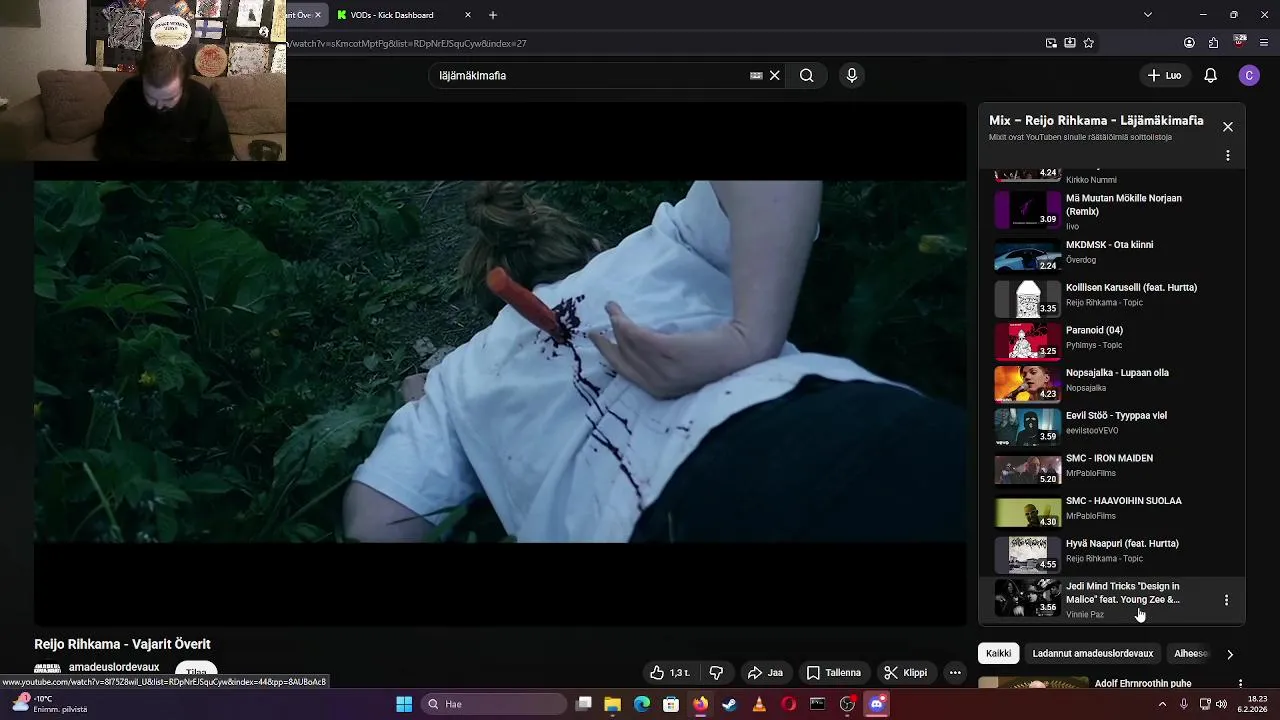Click the Luo create button
This screenshot has height=720, width=1280.
(x=1164, y=75)
